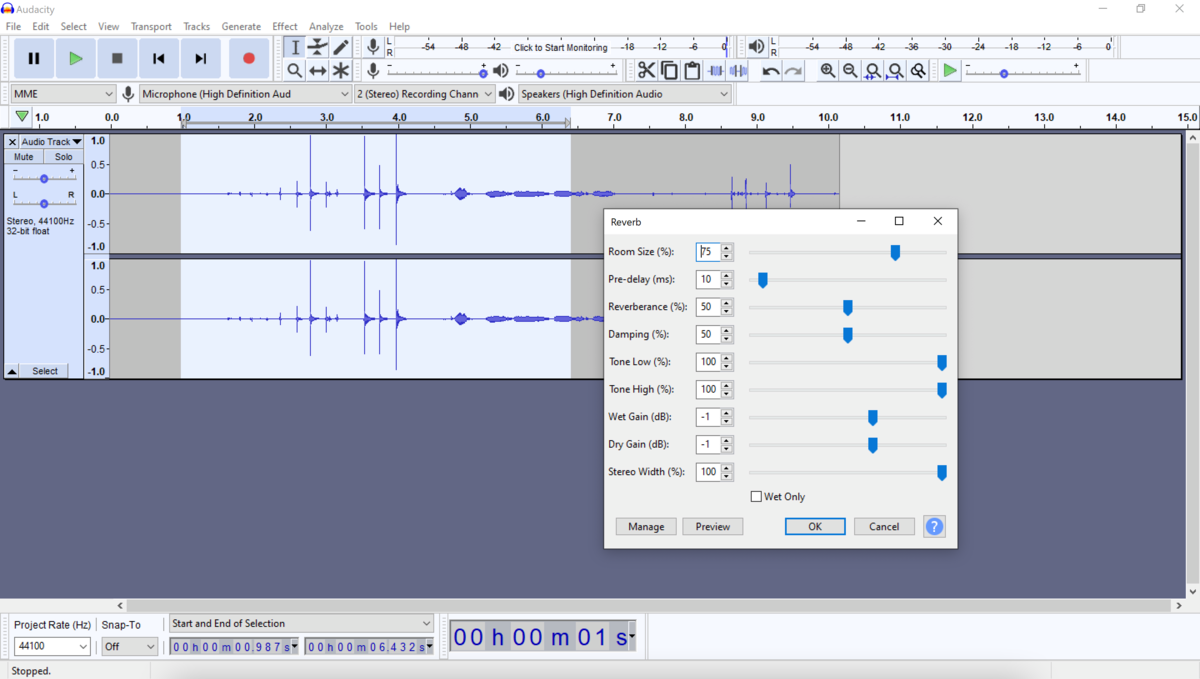1200x679 pixels.
Task: Click the Copy icon in edit toolbar
Action: tap(669, 71)
